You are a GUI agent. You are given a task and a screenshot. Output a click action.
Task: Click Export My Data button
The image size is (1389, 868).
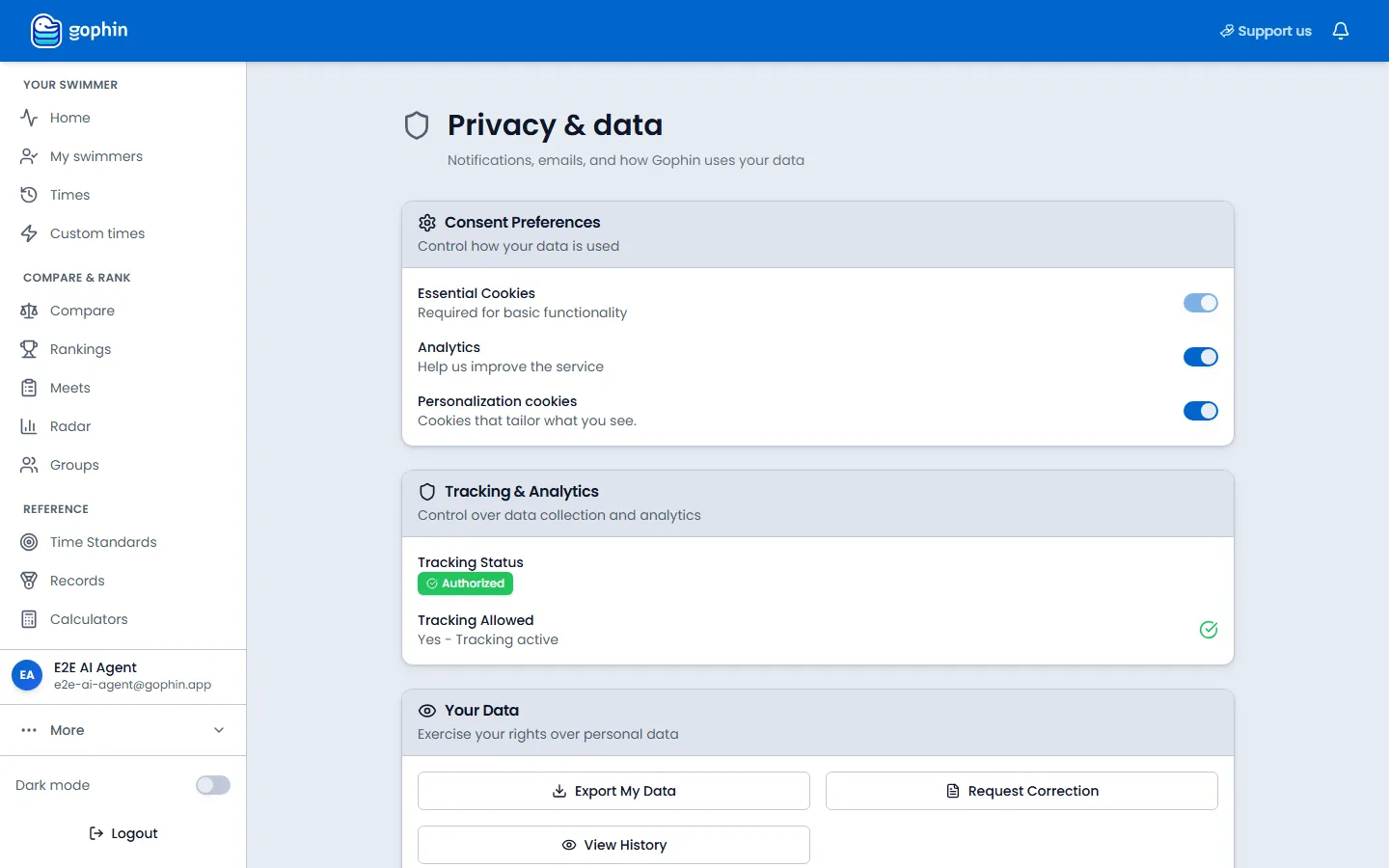(613, 791)
